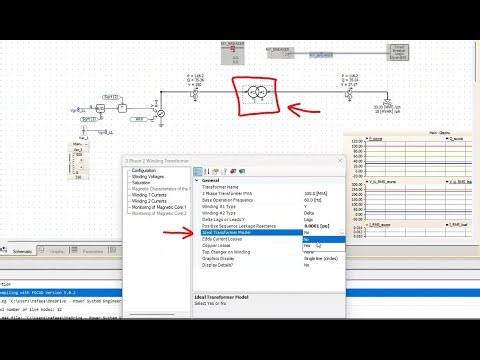Click the upper Sqrt(3) label block
480x360 pixels.
coord(111,97)
